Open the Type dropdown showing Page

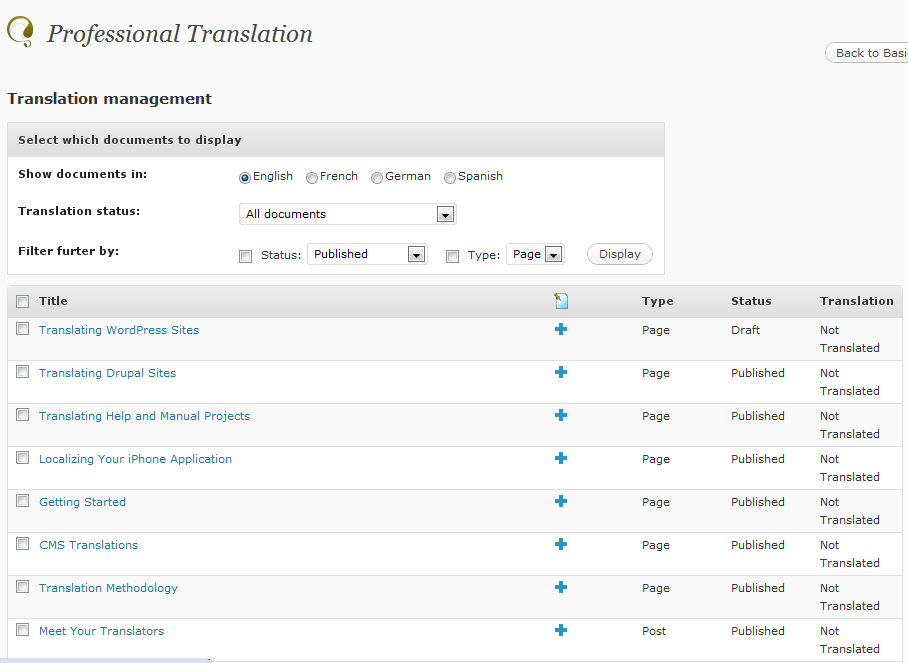535,254
